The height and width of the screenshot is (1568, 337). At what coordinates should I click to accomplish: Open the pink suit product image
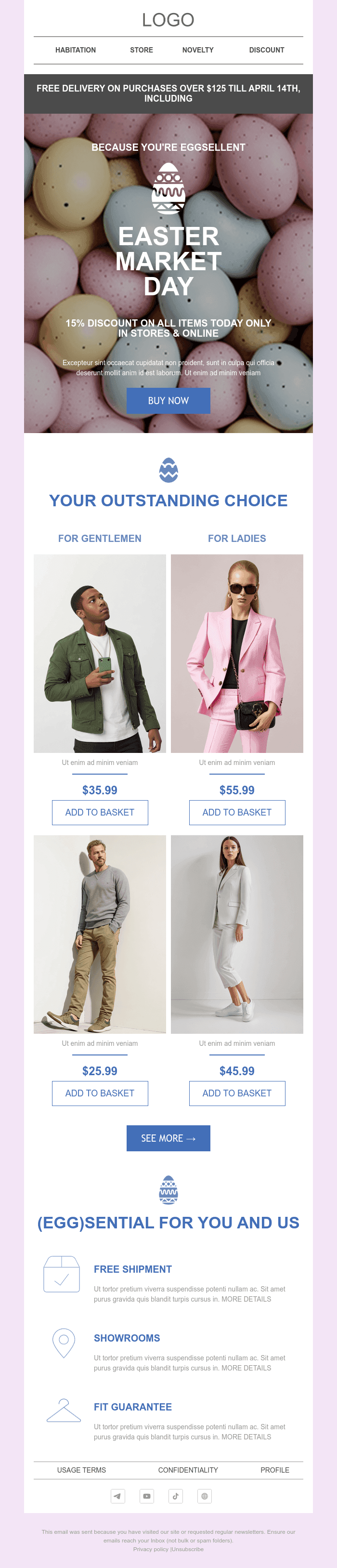237,653
